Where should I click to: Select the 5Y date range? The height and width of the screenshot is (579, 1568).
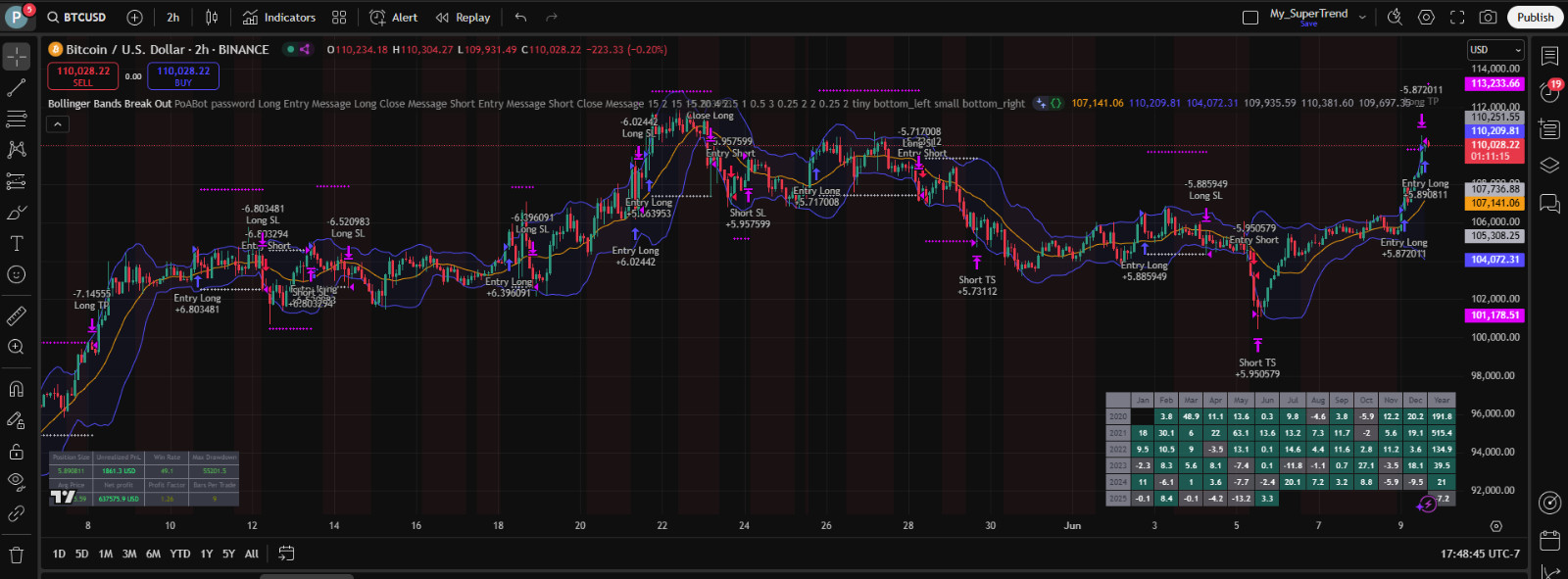(228, 554)
